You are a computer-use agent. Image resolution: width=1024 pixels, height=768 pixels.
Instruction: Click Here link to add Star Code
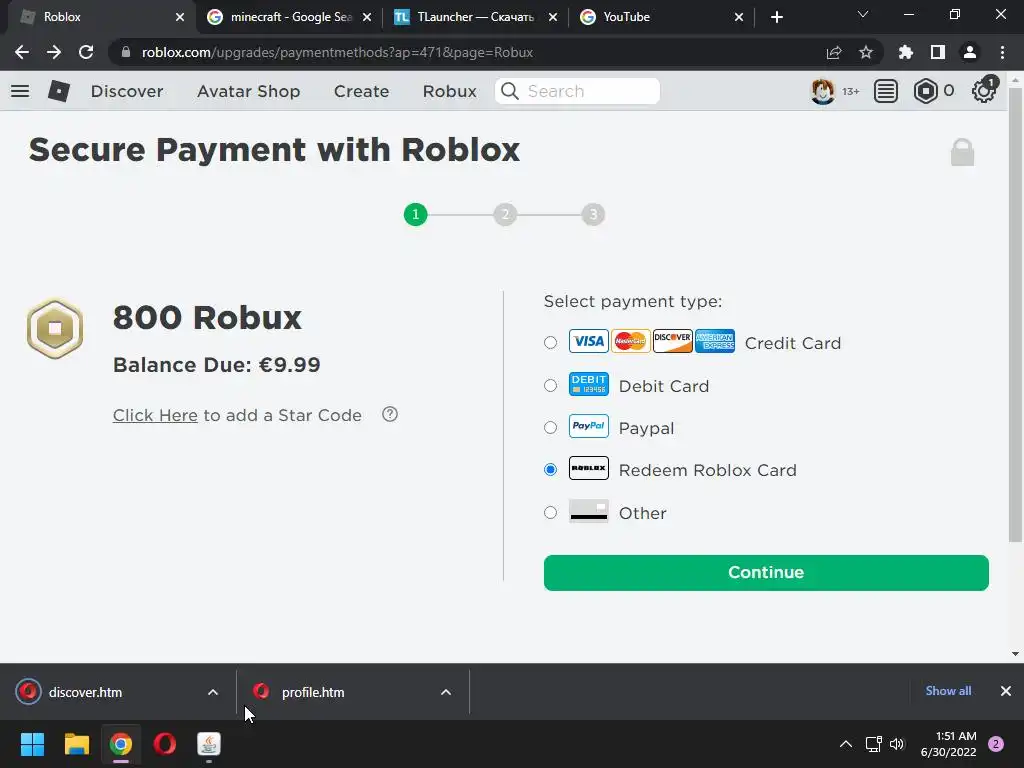[155, 415]
